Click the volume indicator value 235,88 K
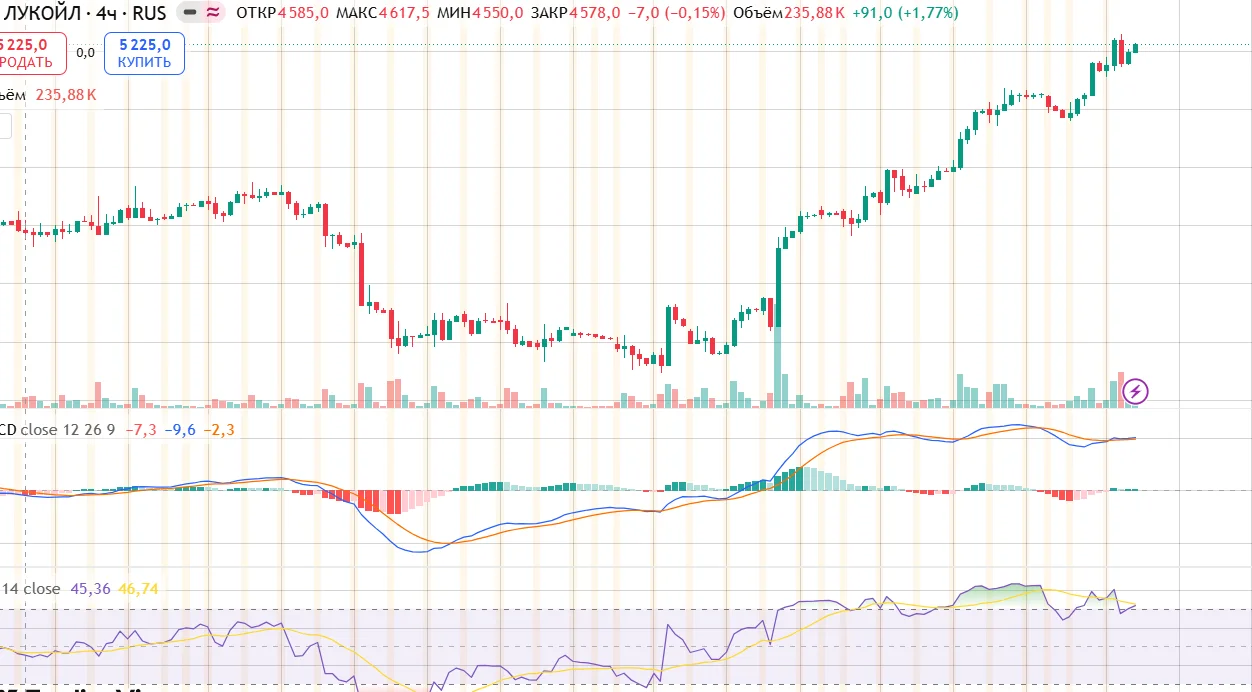The image size is (1252, 692). [x=66, y=95]
